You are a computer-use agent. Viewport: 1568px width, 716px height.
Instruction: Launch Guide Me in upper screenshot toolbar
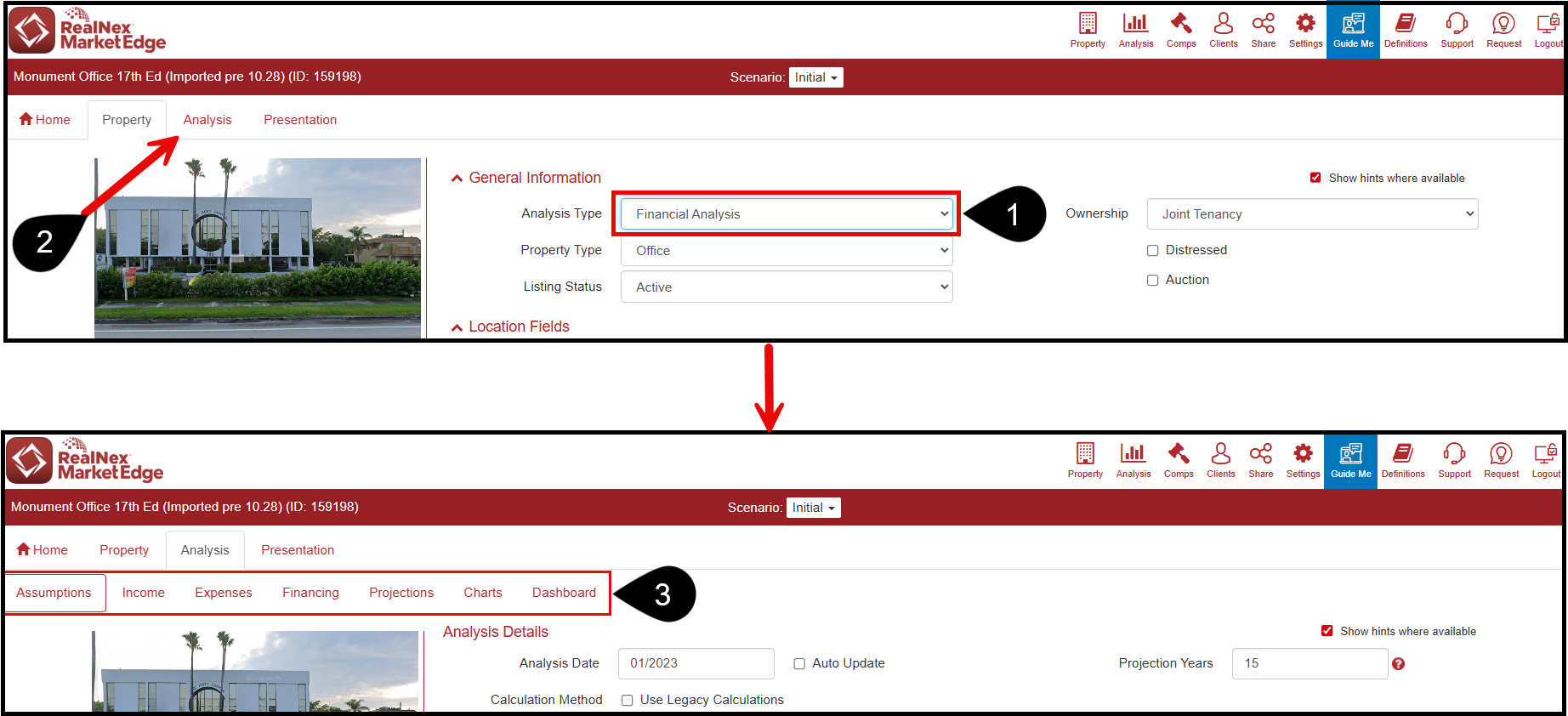click(x=1353, y=30)
